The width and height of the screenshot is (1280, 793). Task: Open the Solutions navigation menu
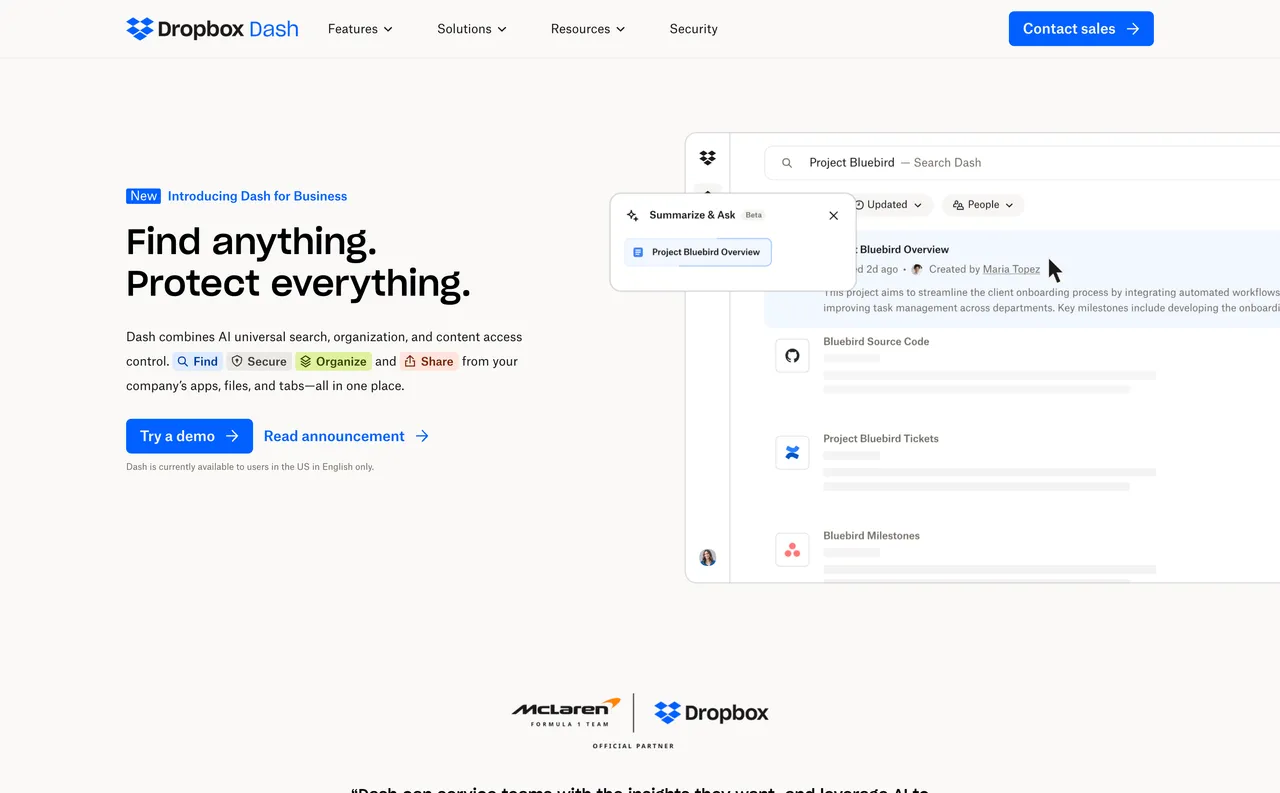(x=471, y=29)
